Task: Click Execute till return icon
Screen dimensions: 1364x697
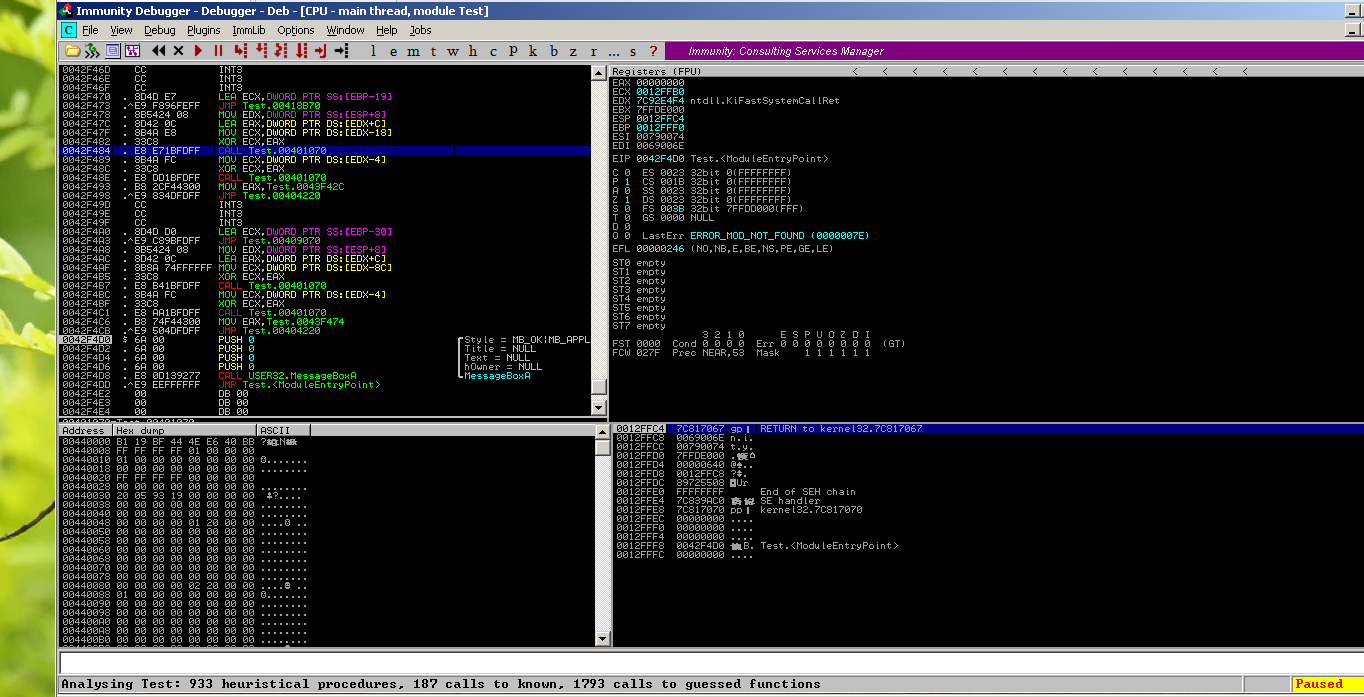Action: (x=321, y=51)
